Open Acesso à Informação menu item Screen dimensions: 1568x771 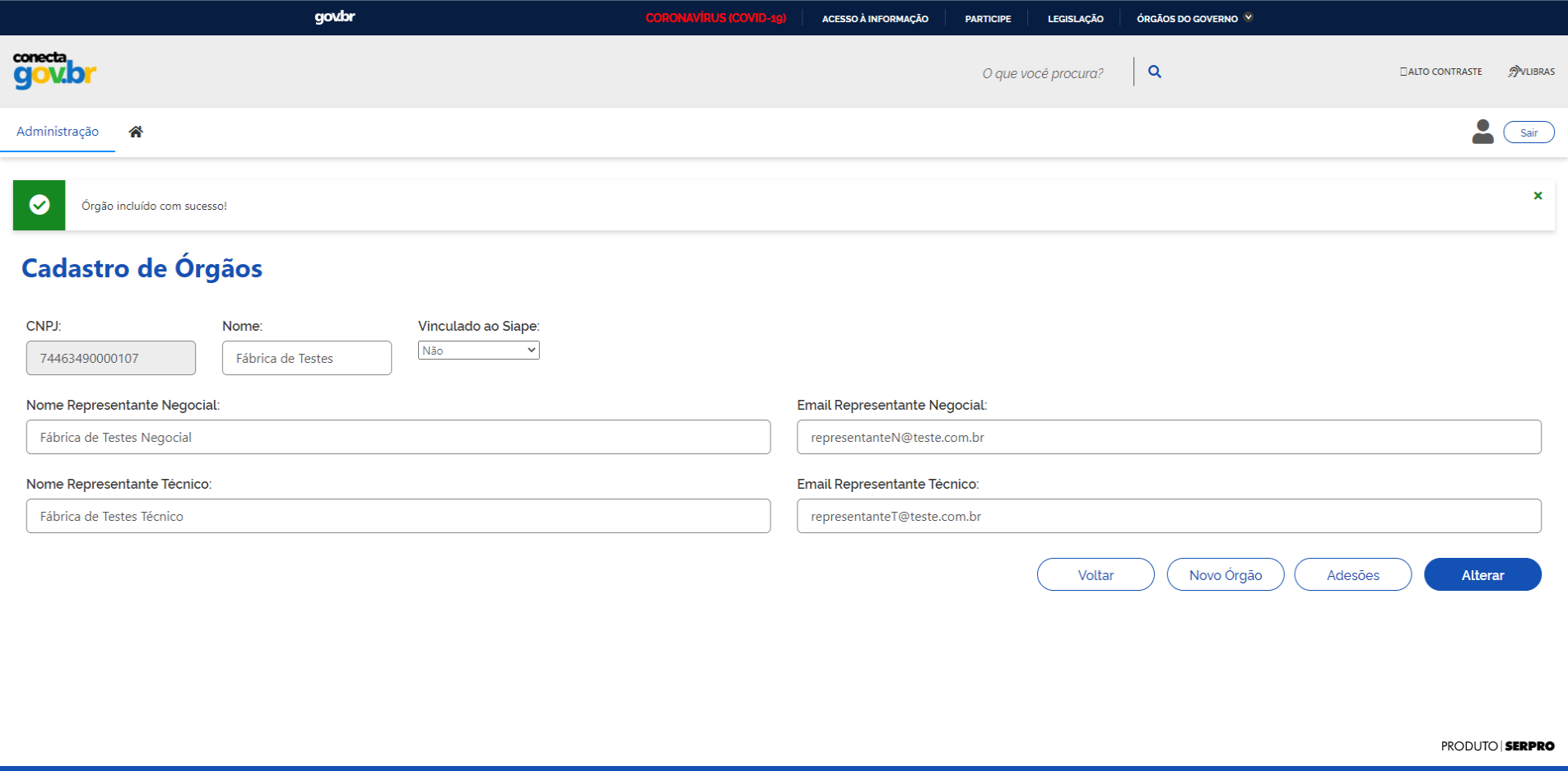click(875, 18)
